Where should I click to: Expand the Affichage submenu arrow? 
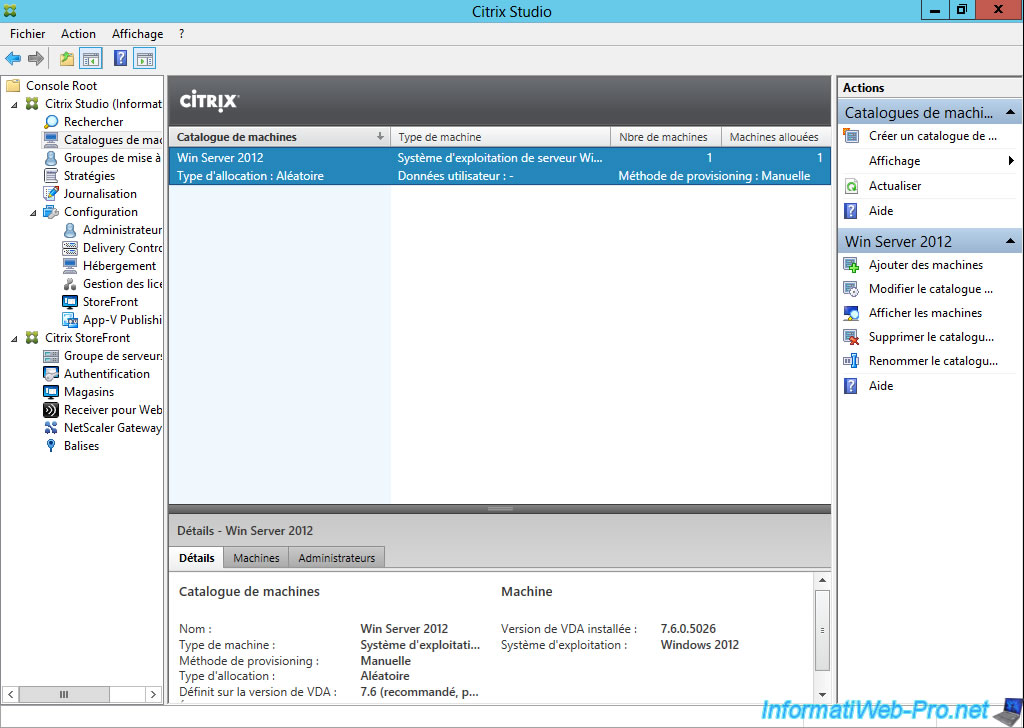1011,161
